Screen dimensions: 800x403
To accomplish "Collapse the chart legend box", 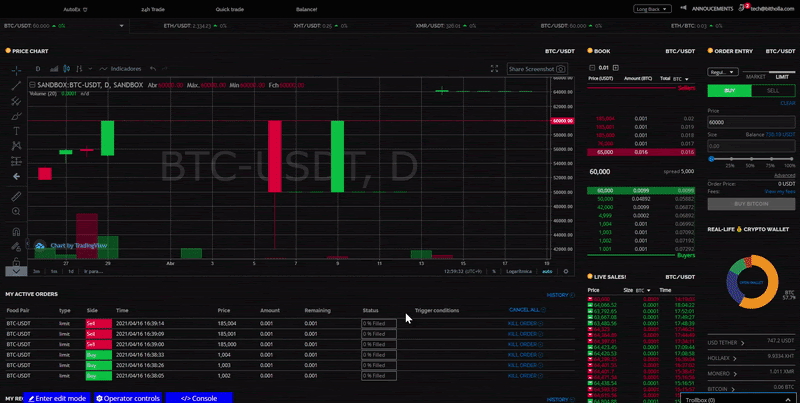I will point(32,85).
